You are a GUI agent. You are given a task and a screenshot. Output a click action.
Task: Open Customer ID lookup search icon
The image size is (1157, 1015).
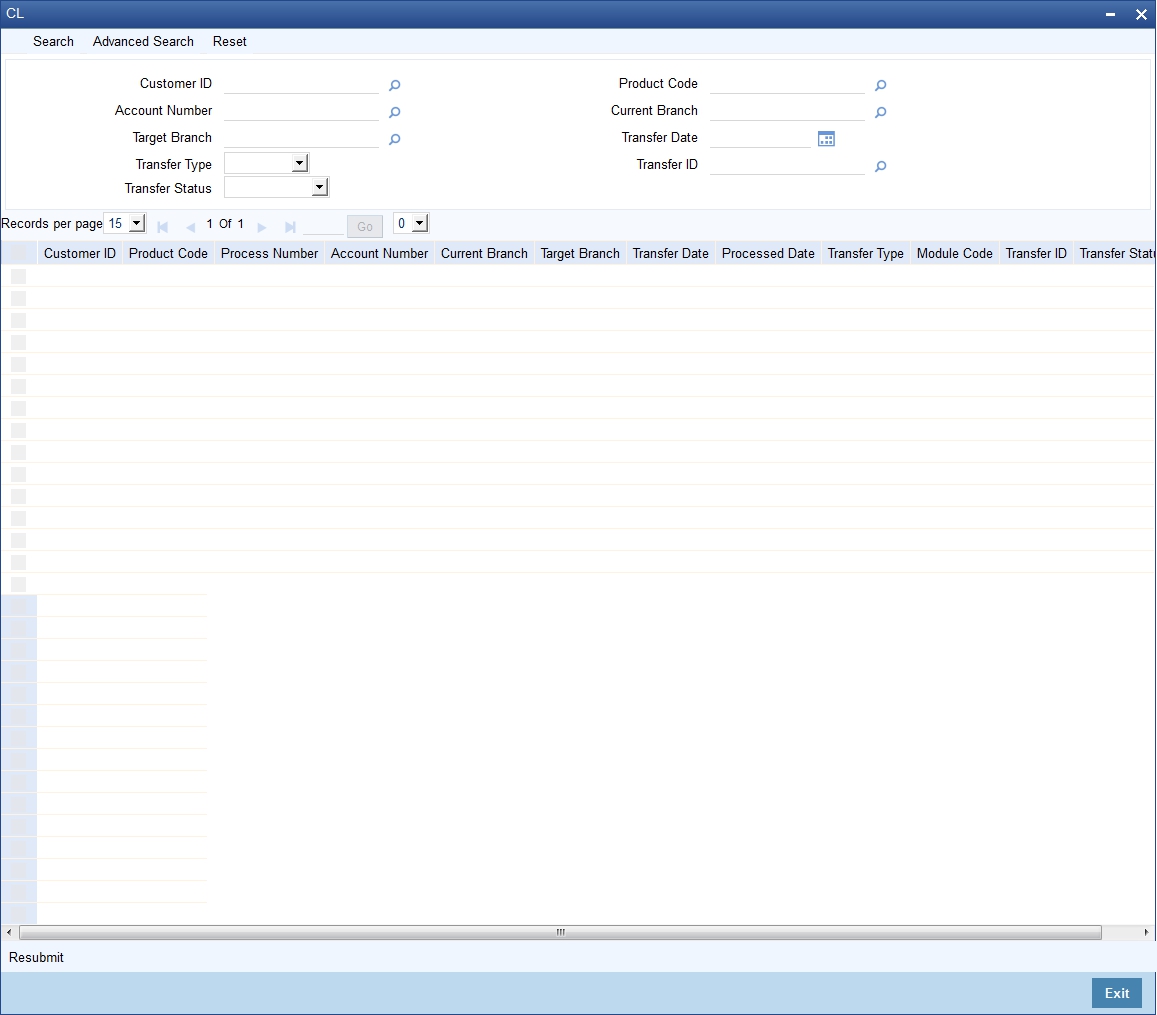pyautogui.click(x=395, y=86)
